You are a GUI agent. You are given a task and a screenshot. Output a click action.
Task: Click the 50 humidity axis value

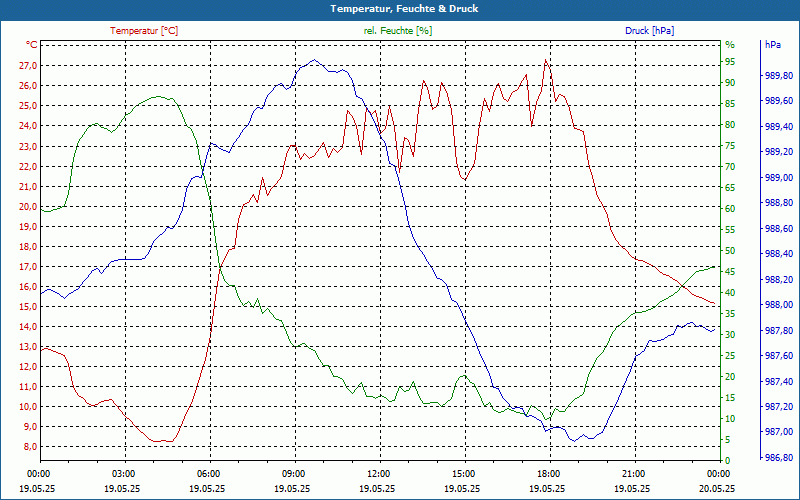(730, 251)
